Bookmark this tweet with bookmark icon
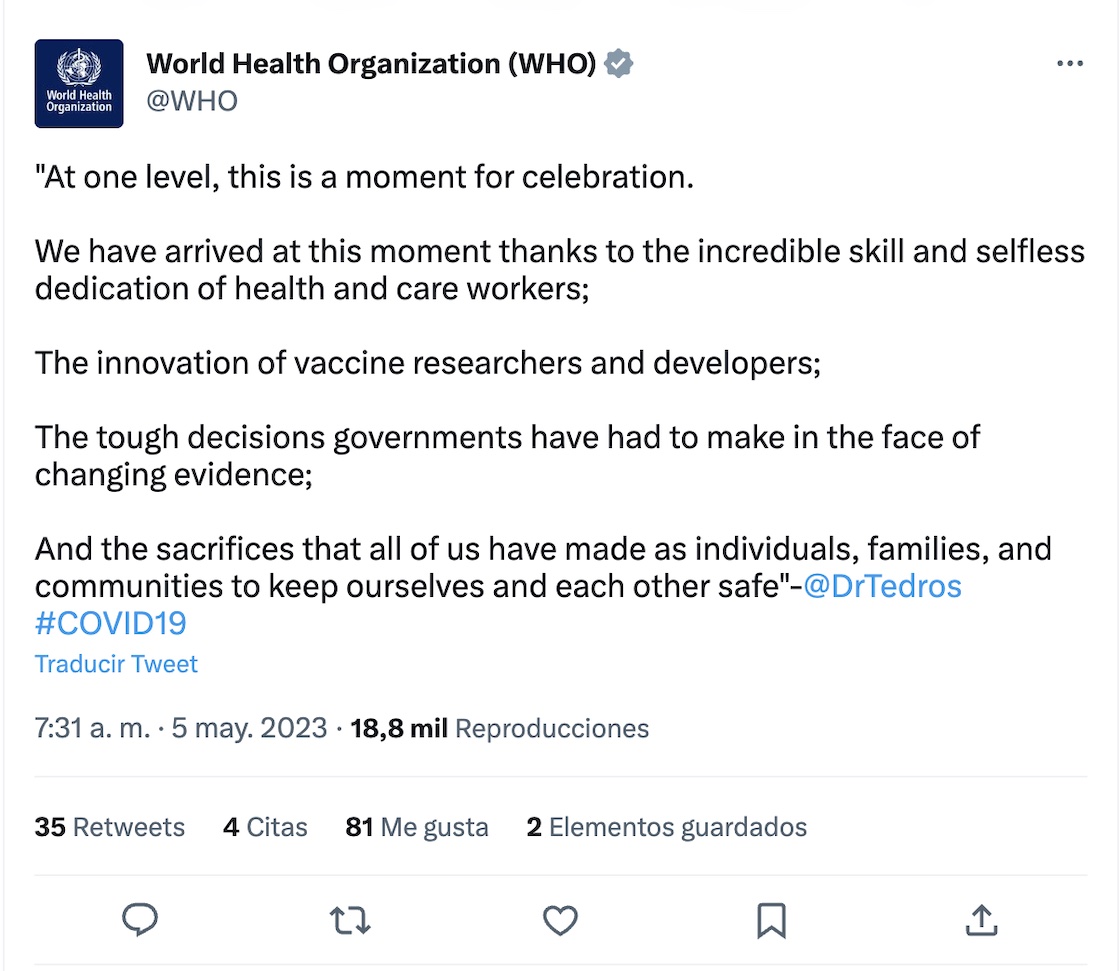Viewport: 1120px width, 971px height. 771,920
